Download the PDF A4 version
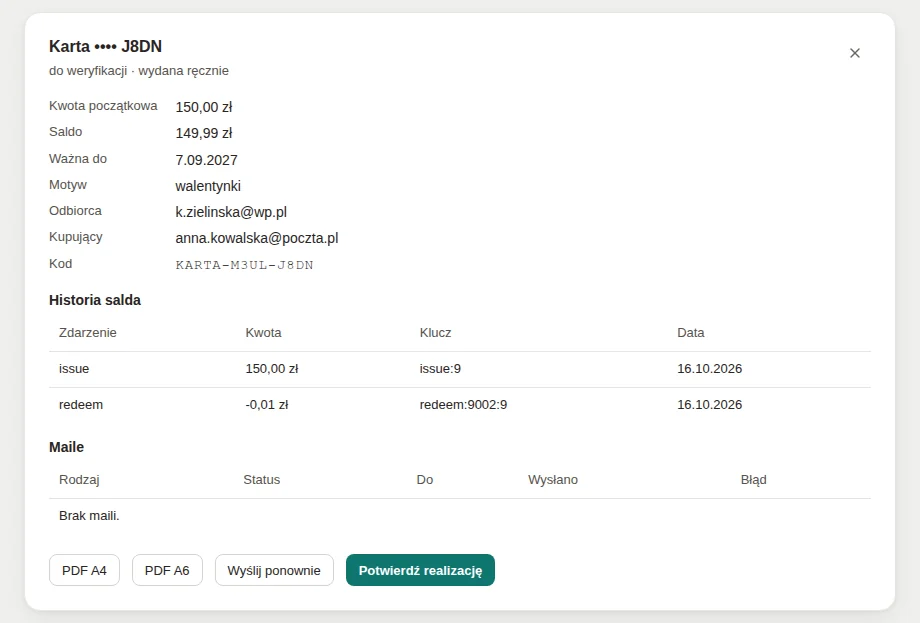 pyautogui.click(x=84, y=570)
